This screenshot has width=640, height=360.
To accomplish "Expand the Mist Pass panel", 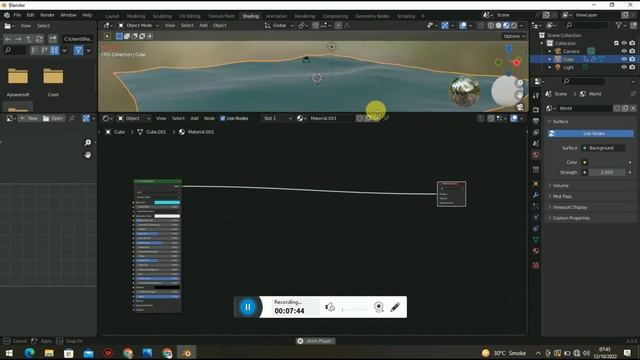I will (x=562, y=196).
